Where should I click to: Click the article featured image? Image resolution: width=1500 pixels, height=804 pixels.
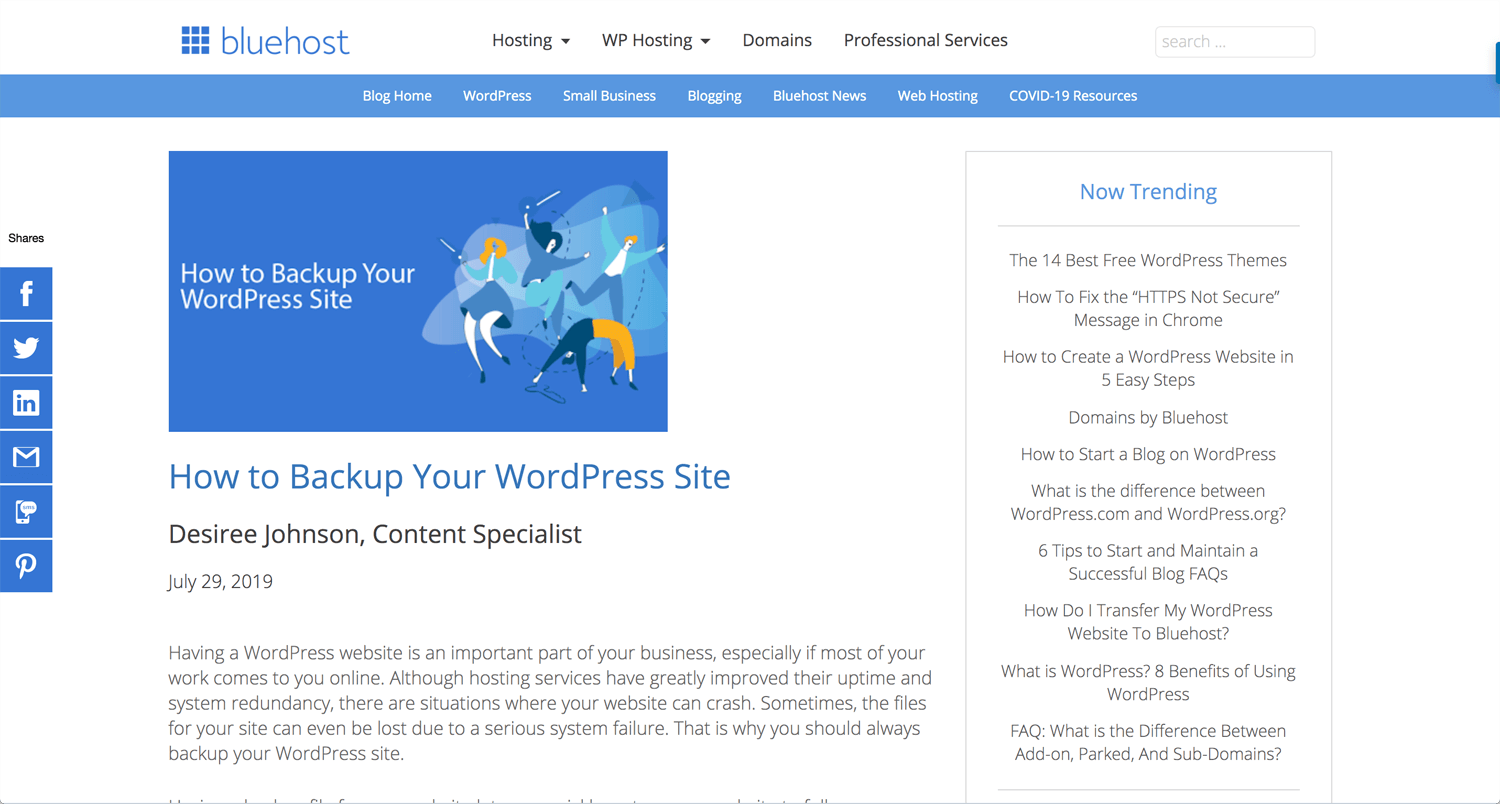418,291
